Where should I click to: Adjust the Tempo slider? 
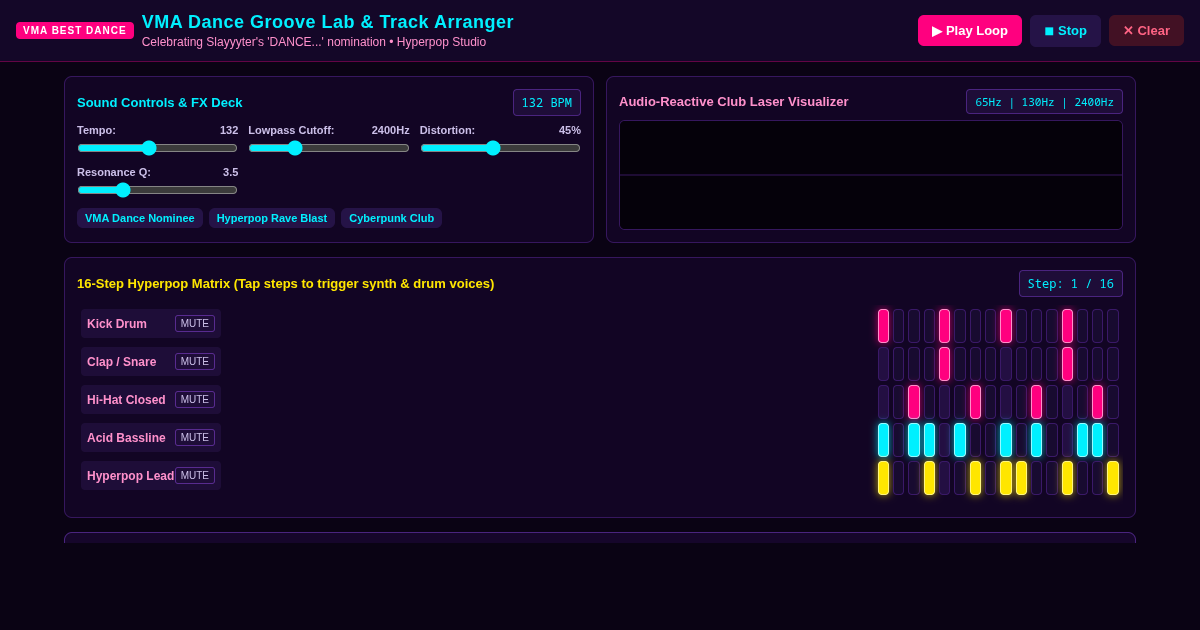click(158, 148)
